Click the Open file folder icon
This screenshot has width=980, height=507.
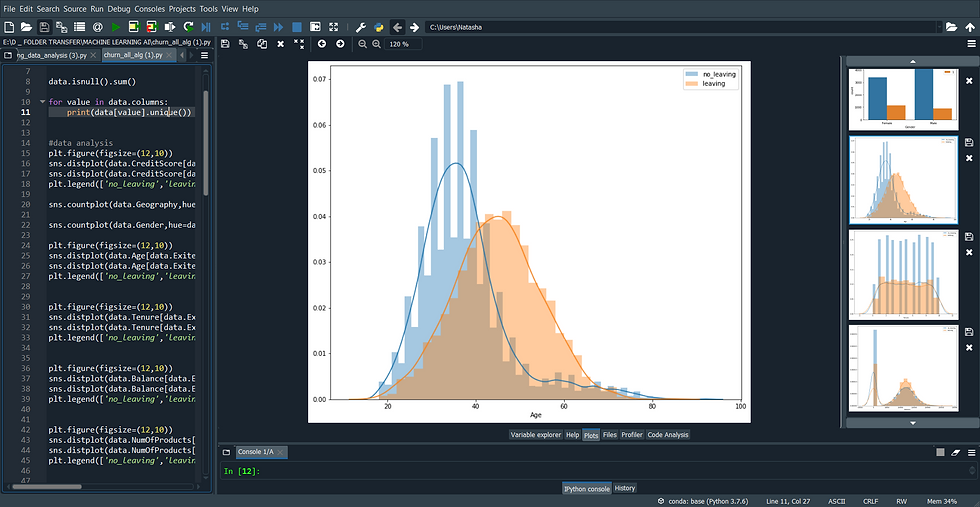coord(26,27)
